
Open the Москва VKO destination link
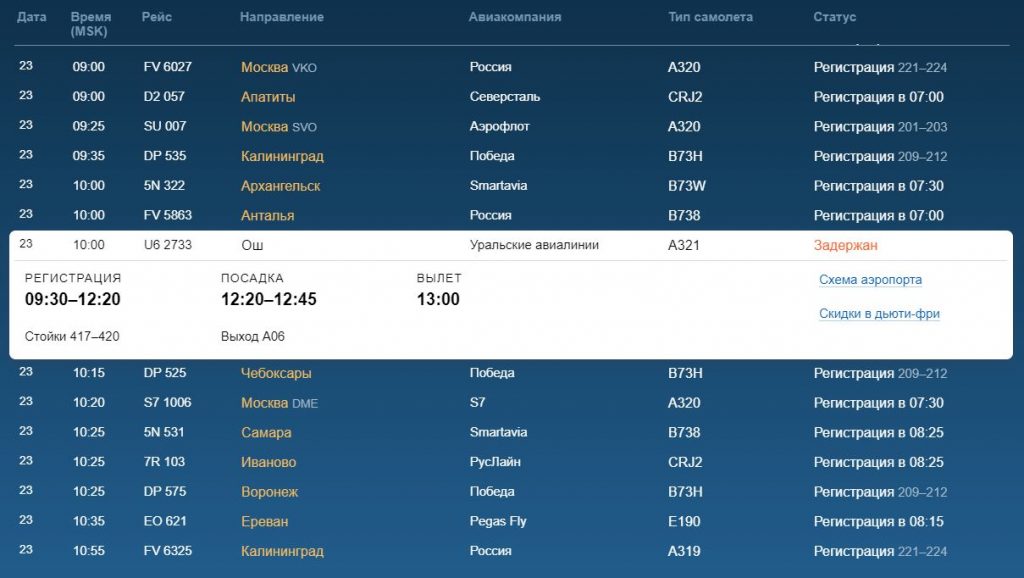tap(278, 67)
